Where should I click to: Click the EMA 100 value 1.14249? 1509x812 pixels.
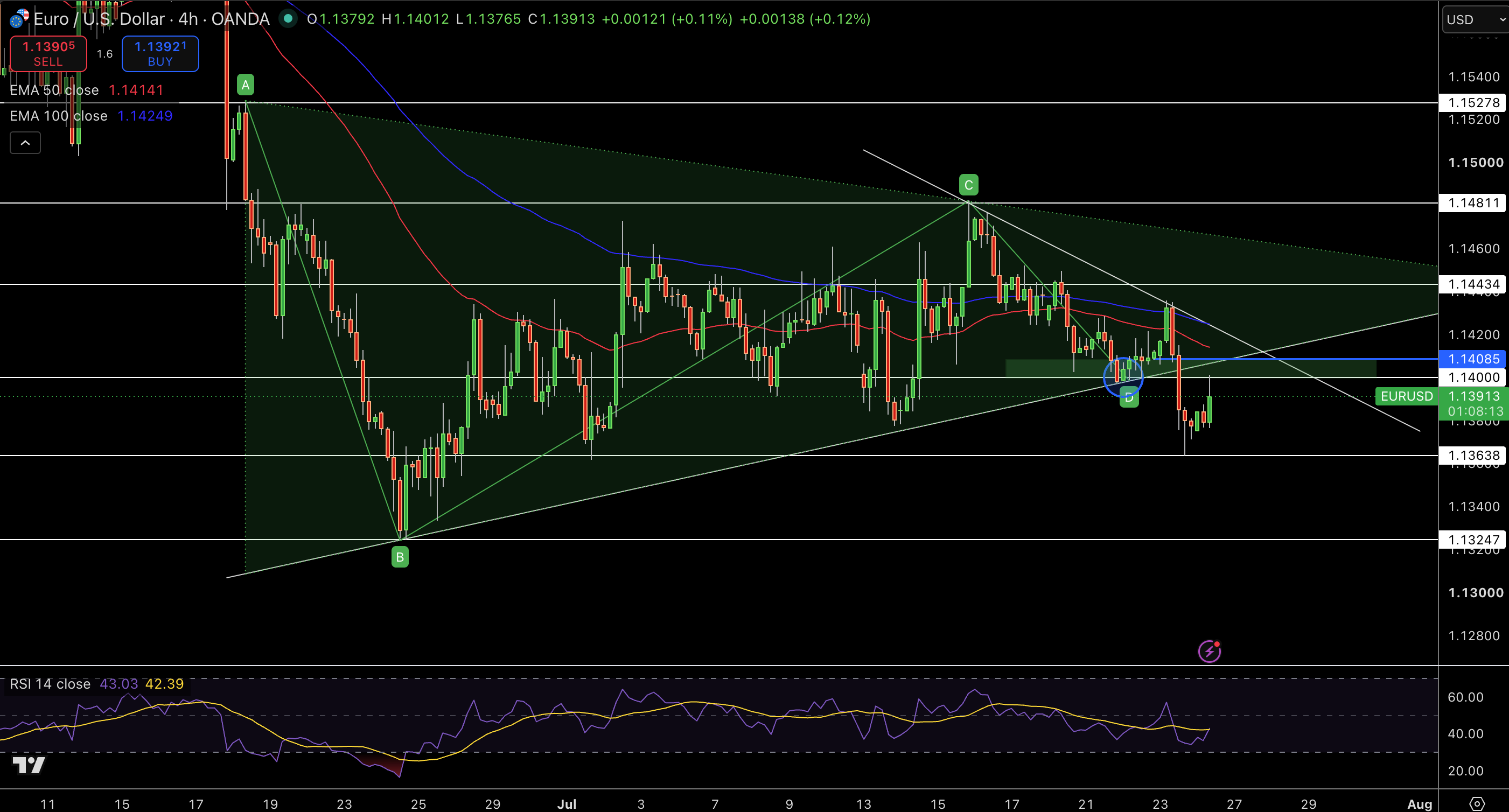pos(145,116)
